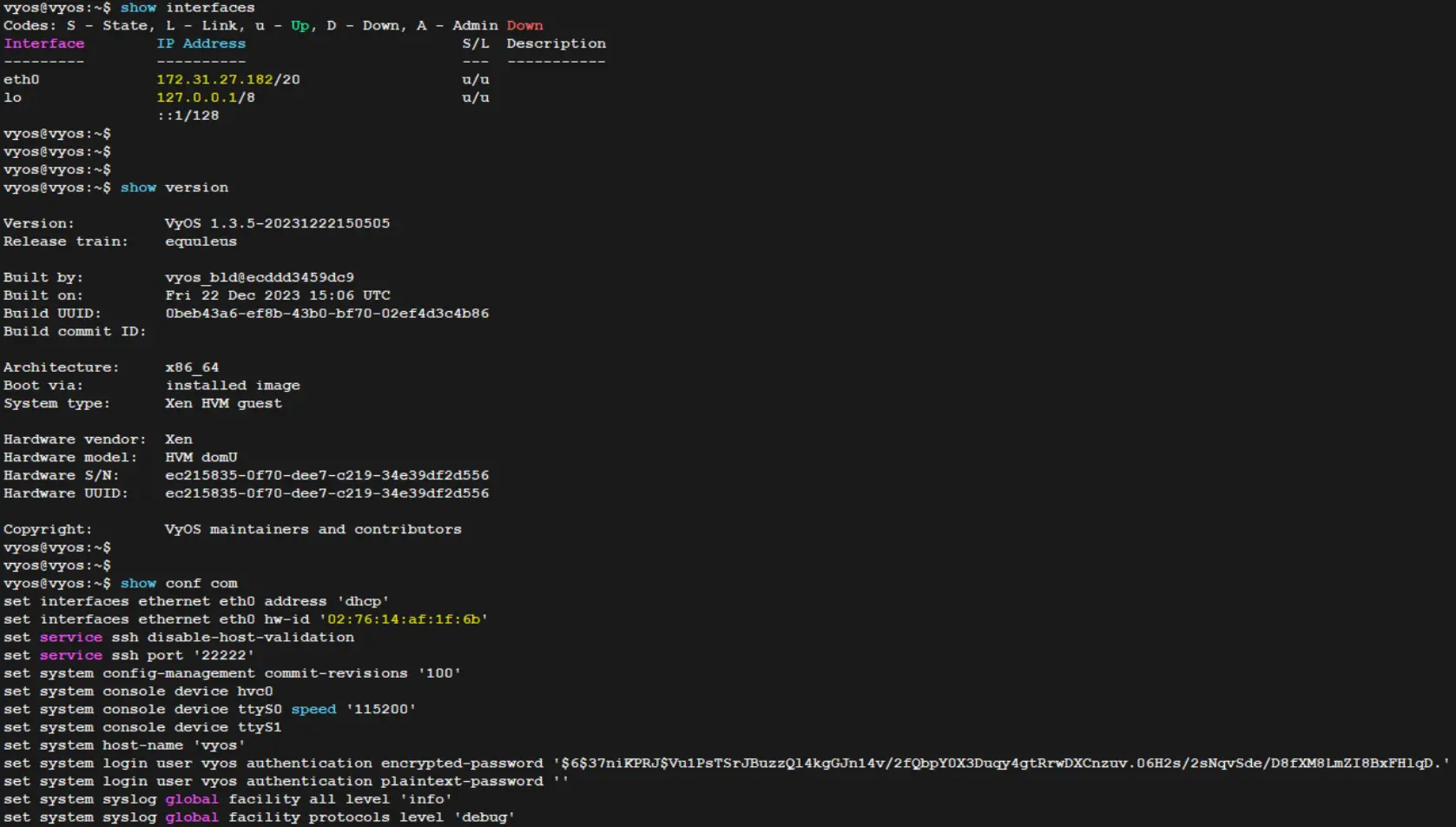Select the commit-revisions '100' line

(x=233, y=673)
